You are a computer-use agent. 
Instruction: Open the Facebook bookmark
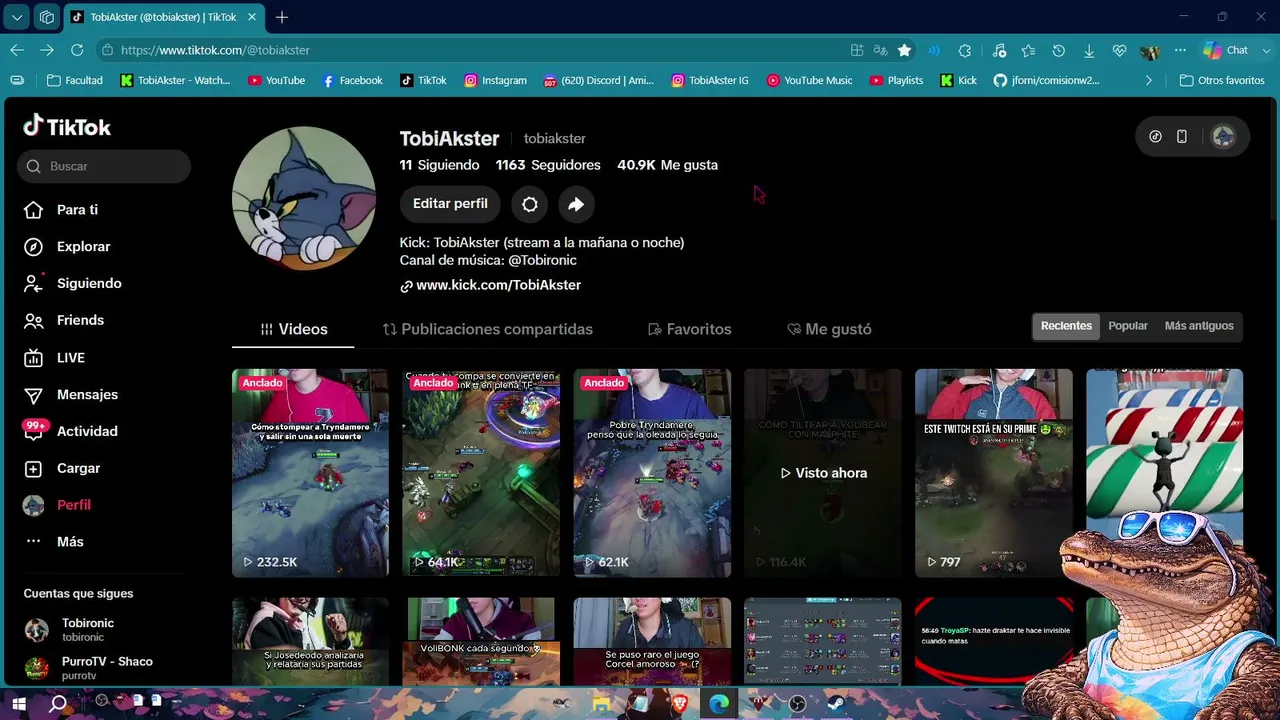tap(352, 80)
